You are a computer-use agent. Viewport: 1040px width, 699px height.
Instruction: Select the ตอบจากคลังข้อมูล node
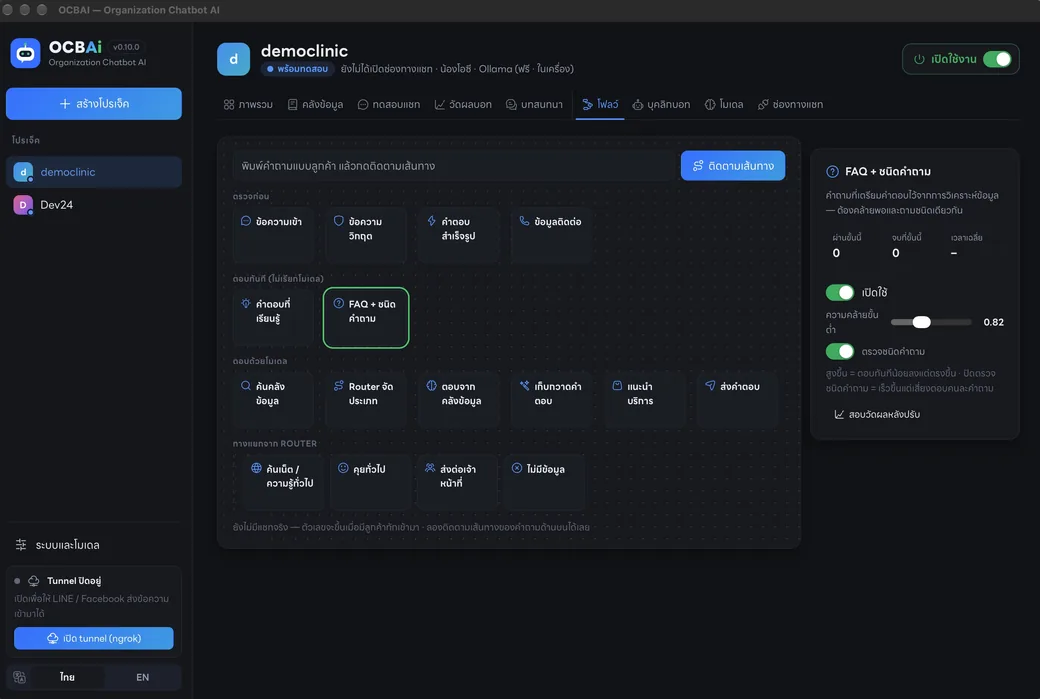pos(458,399)
